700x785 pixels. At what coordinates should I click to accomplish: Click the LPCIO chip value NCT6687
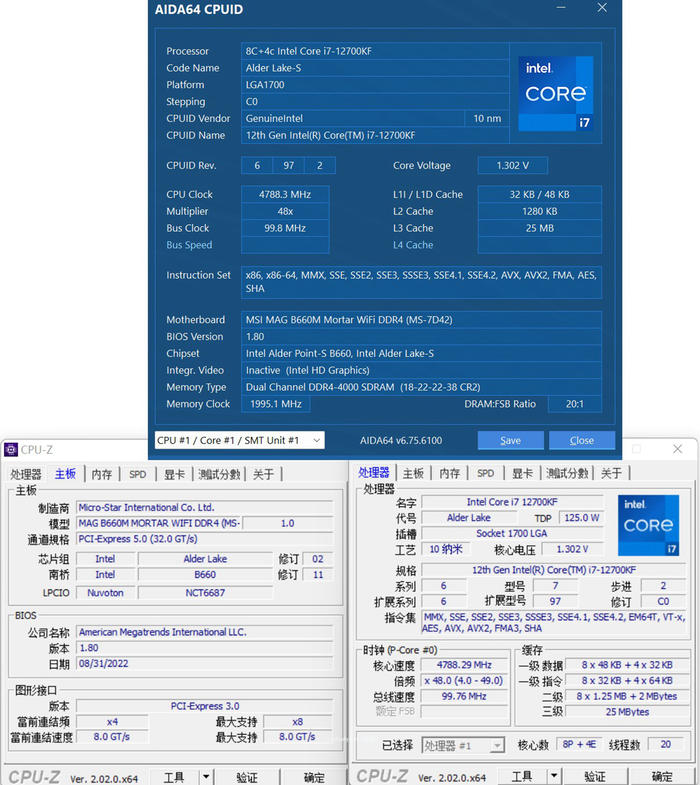pyautogui.click(x=205, y=593)
